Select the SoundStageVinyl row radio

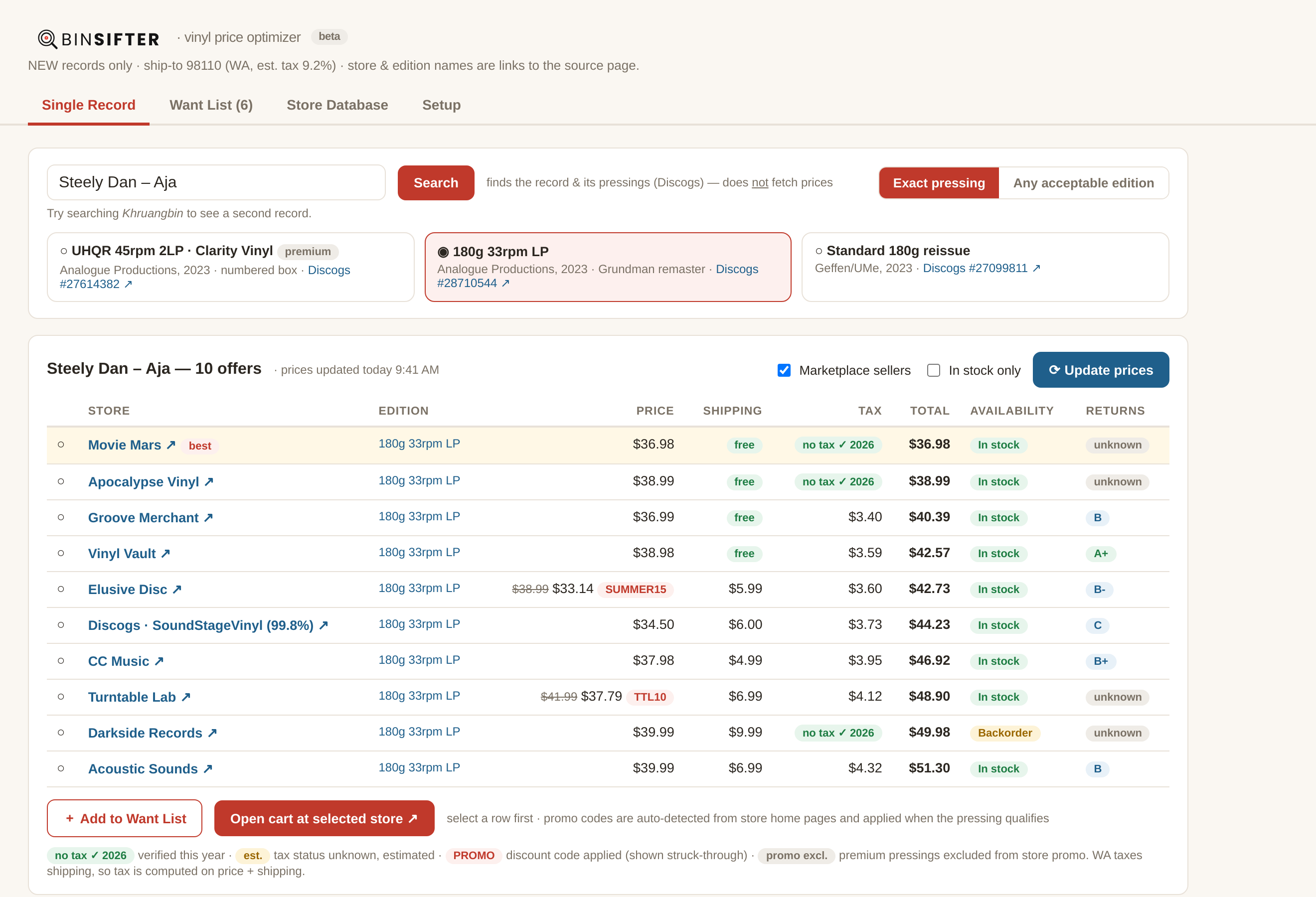pos(61,625)
